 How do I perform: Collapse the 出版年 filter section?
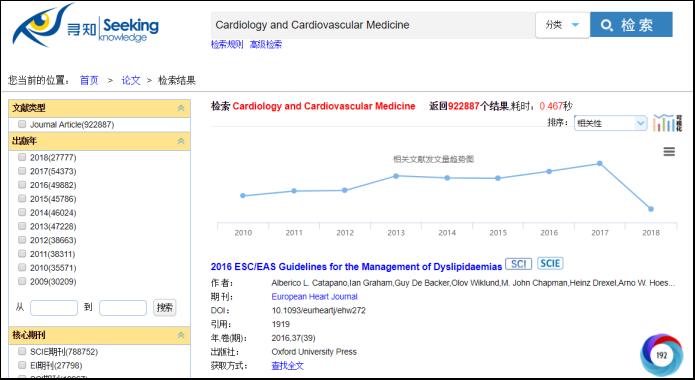pos(180,141)
